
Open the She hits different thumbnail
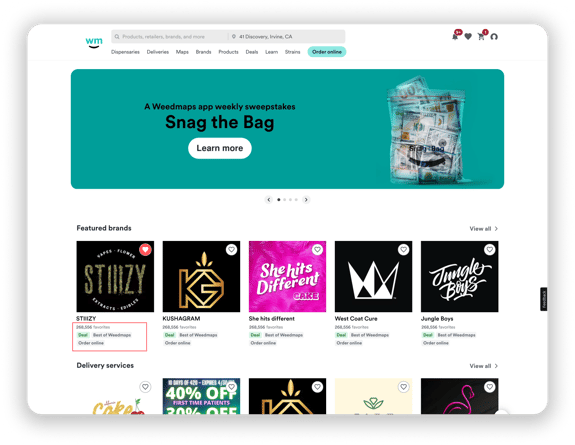[287, 276]
